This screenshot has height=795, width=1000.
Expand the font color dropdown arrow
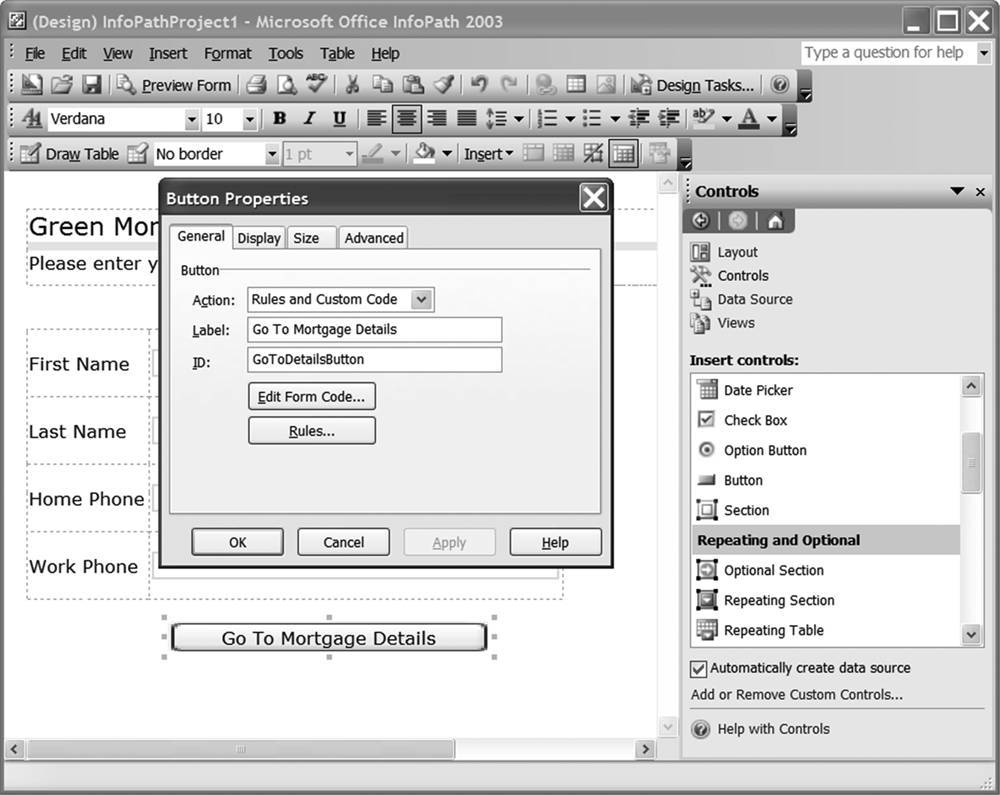(x=772, y=119)
